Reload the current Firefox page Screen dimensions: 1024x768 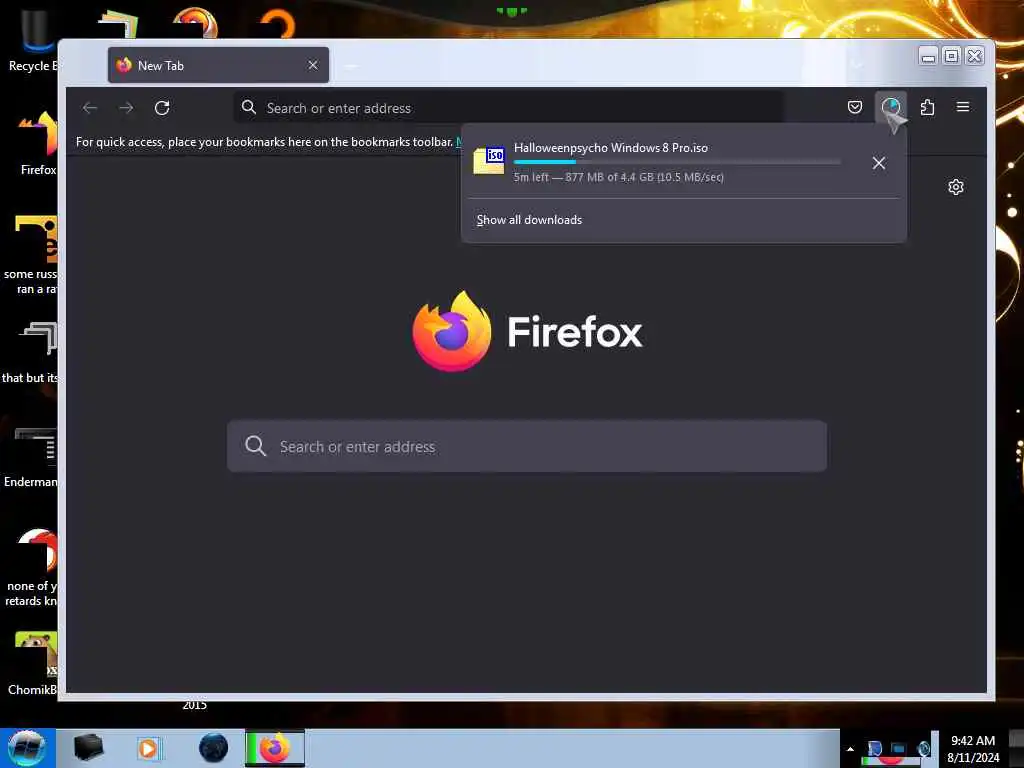(162, 108)
